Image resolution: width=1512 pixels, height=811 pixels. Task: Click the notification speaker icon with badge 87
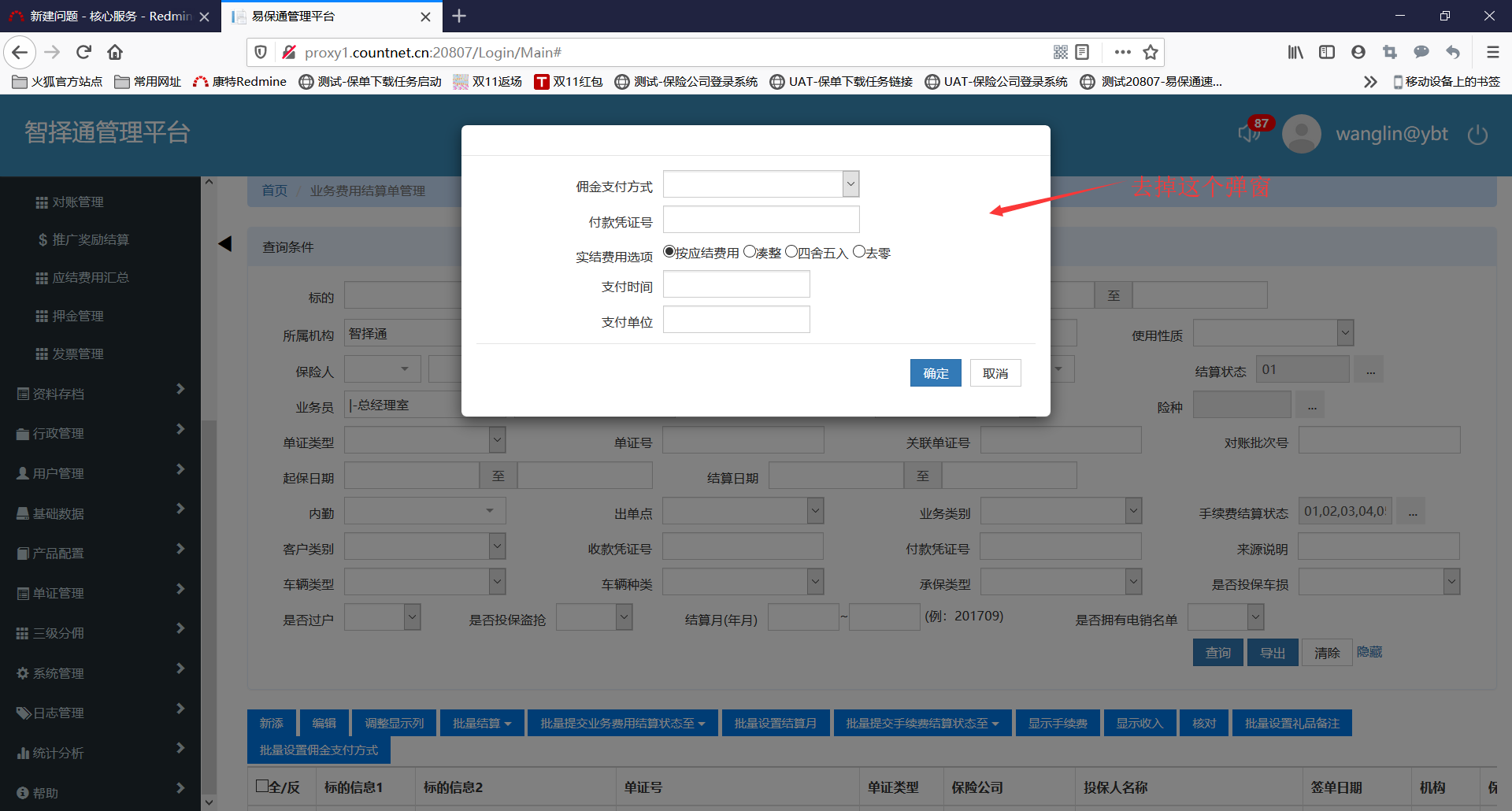click(1249, 133)
